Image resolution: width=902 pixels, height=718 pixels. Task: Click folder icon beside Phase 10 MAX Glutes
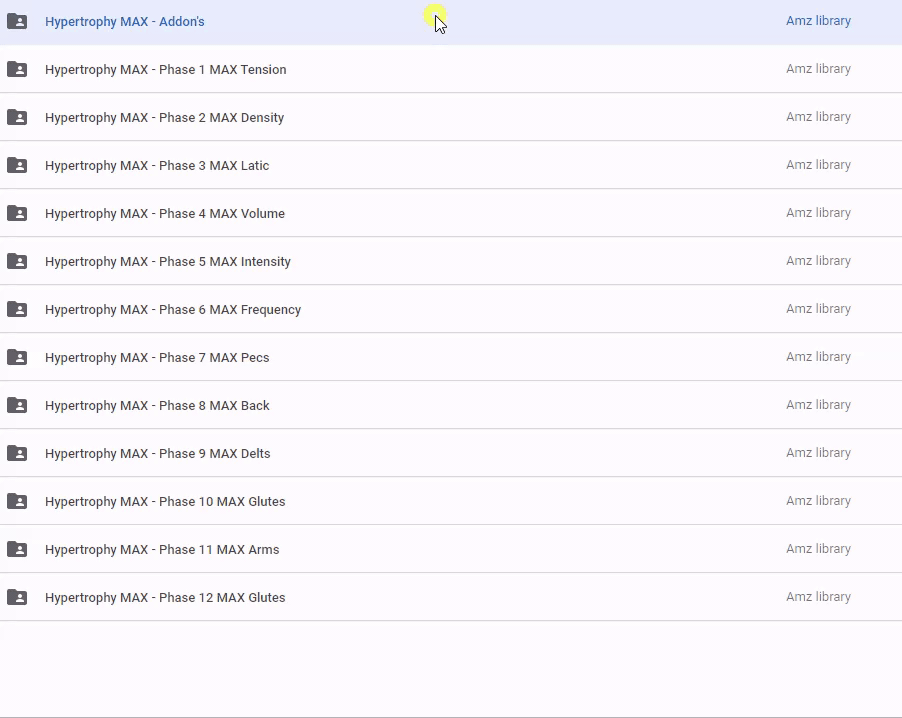(17, 501)
